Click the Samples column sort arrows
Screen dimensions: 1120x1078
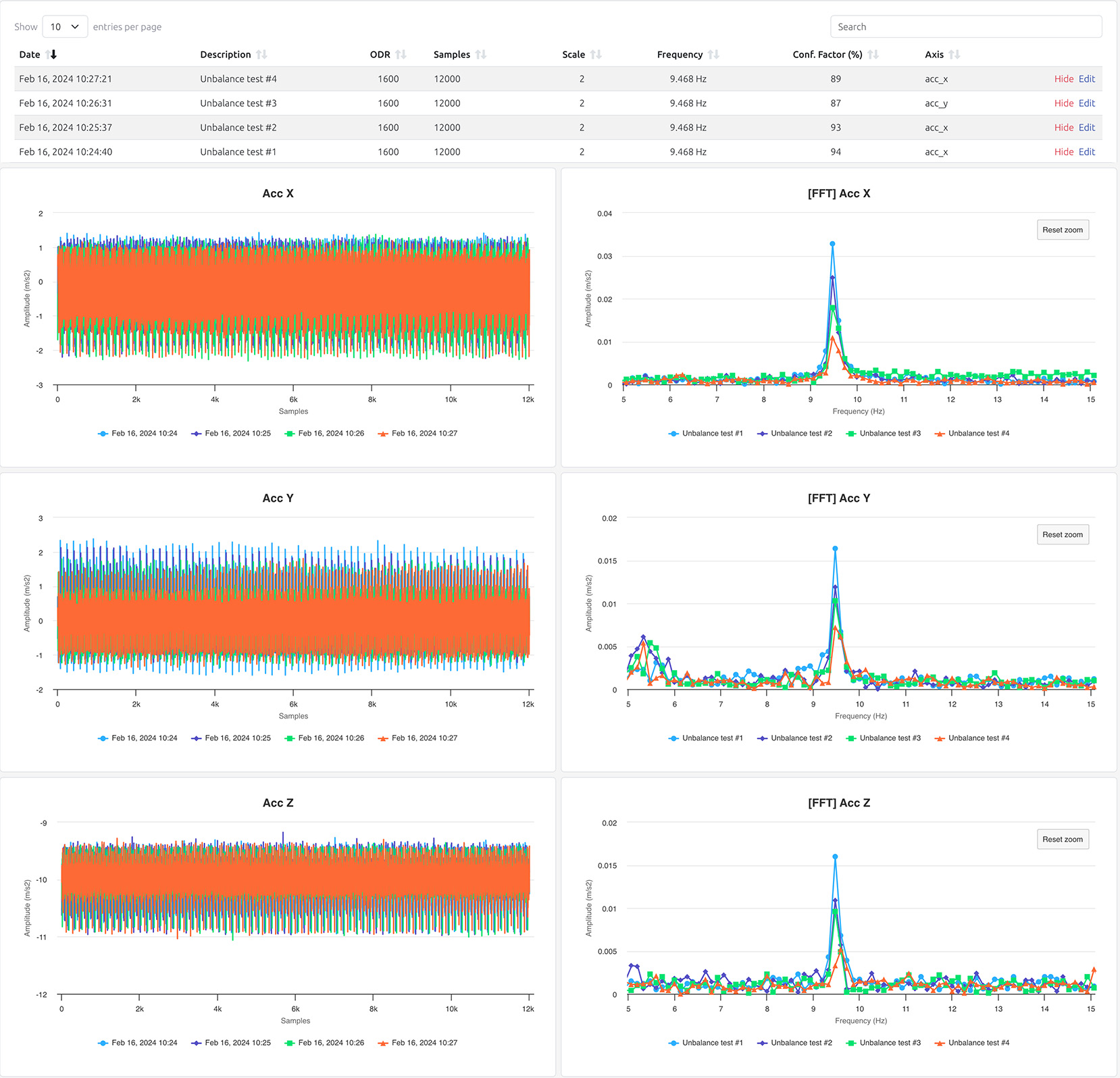pyautogui.click(x=480, y=55)
